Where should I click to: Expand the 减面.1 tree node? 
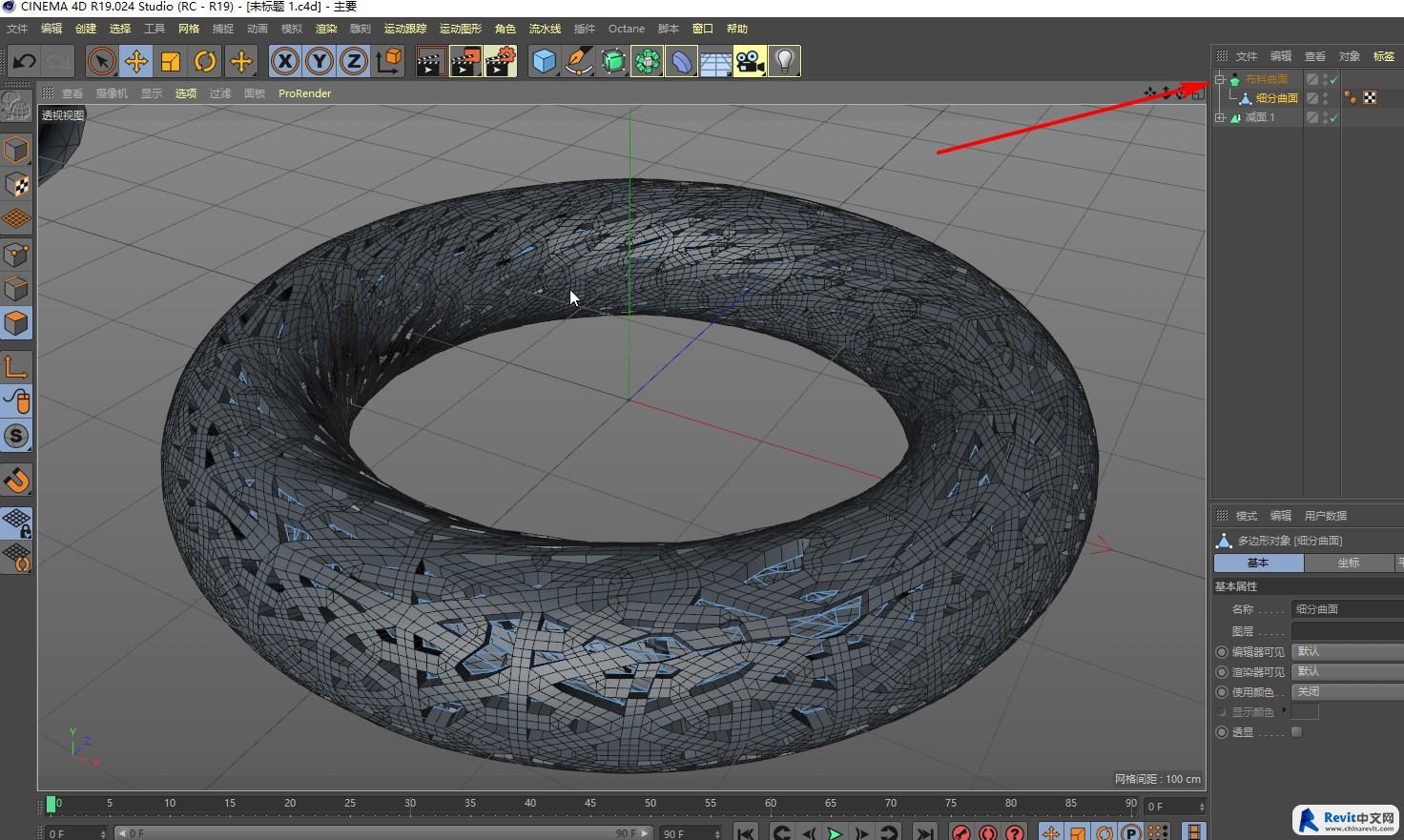pos(1220,117)
